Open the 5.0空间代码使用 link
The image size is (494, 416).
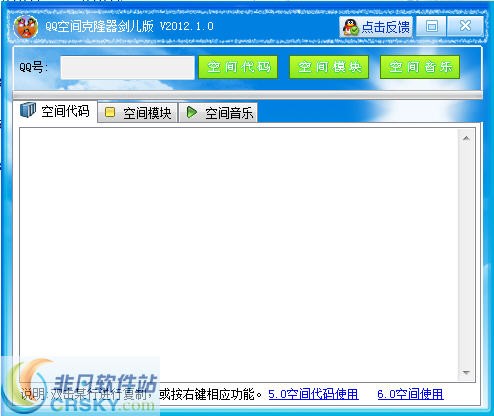[x=313, y=394]
